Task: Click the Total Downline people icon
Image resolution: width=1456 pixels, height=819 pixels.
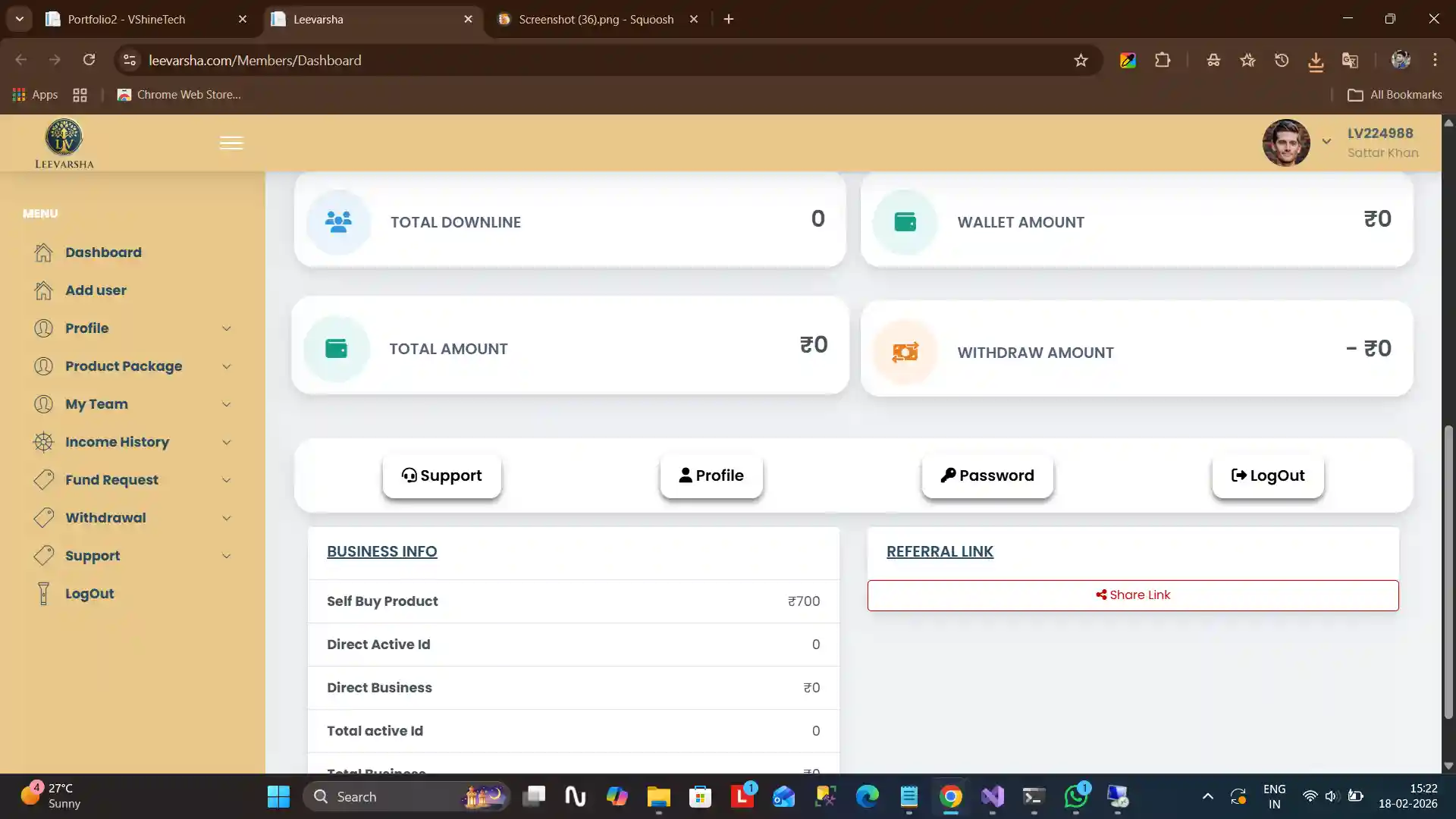Action: click(x=338, y=222)
